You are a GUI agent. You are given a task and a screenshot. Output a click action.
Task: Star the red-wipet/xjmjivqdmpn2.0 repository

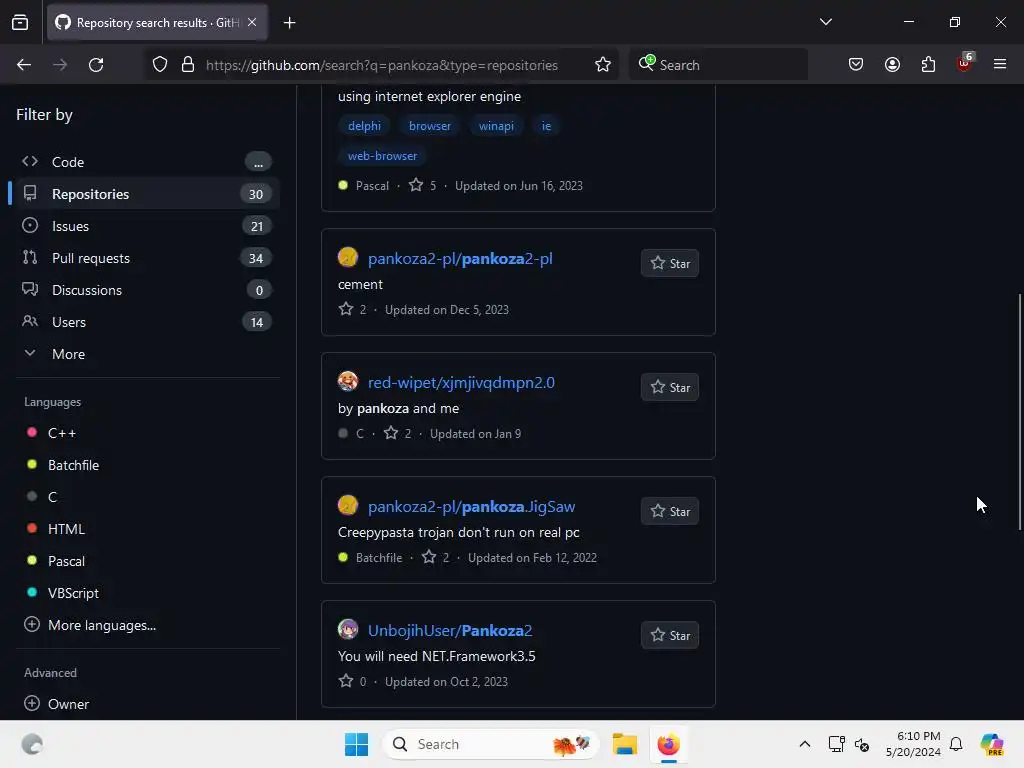[670, 387]
